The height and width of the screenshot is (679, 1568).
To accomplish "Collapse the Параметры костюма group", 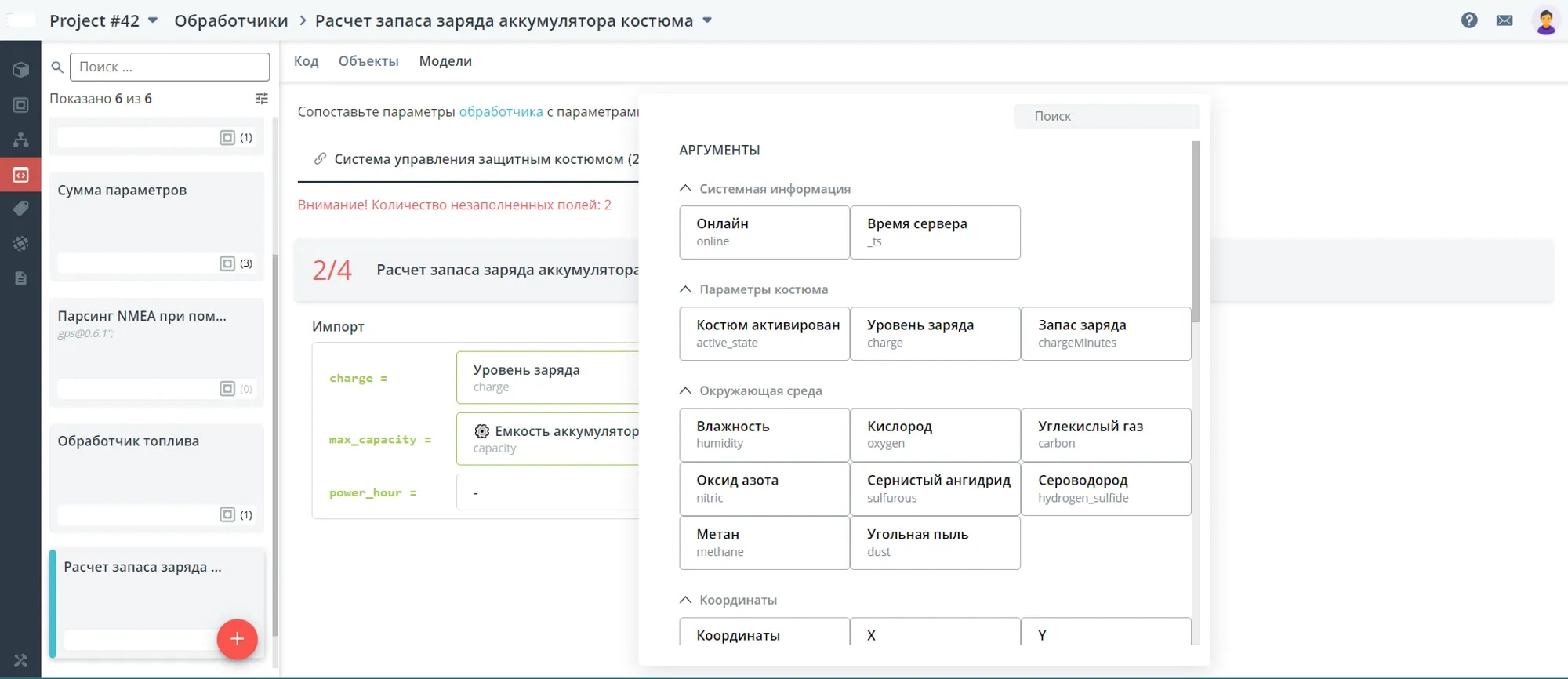I will click(685, 289).
